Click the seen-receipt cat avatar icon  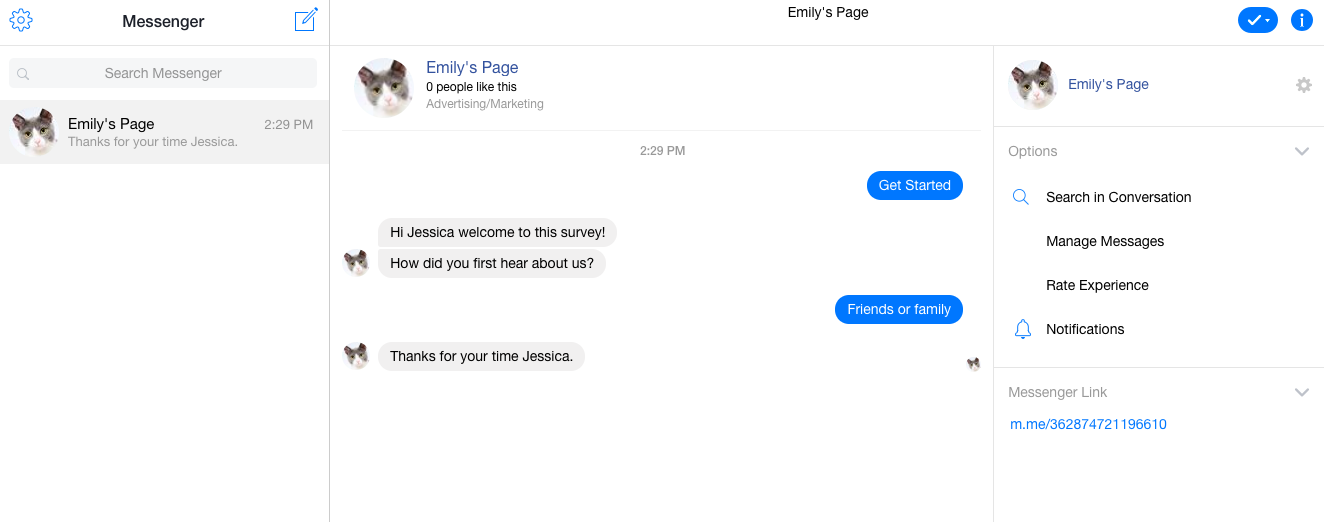pyautogui.click(x=973, y=364)
